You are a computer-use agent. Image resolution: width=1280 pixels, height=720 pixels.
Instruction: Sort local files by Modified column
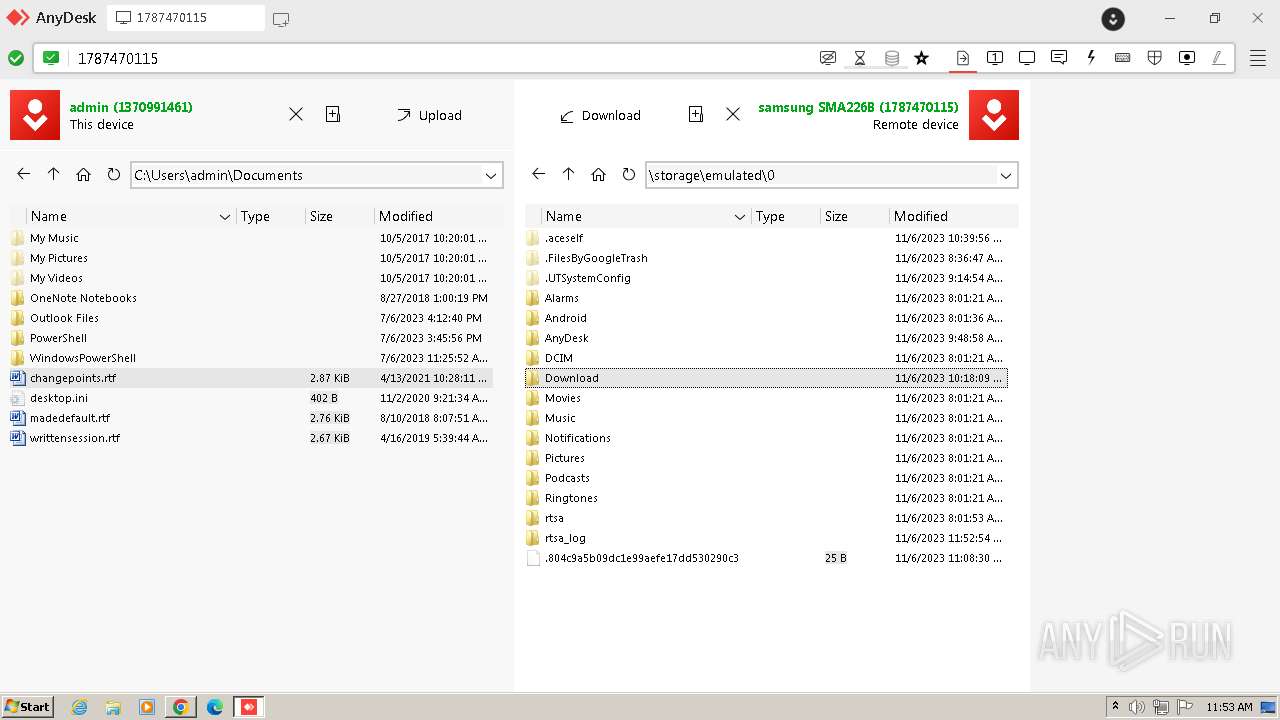tap(434, 216)
